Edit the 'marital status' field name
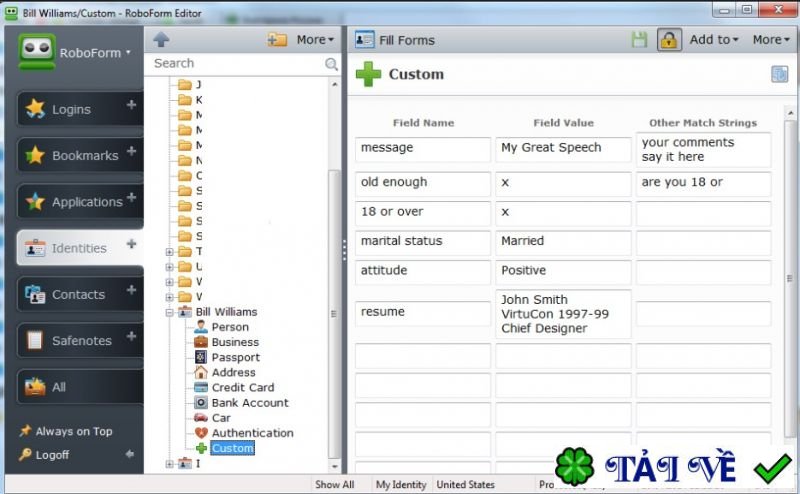 [423, 243]
